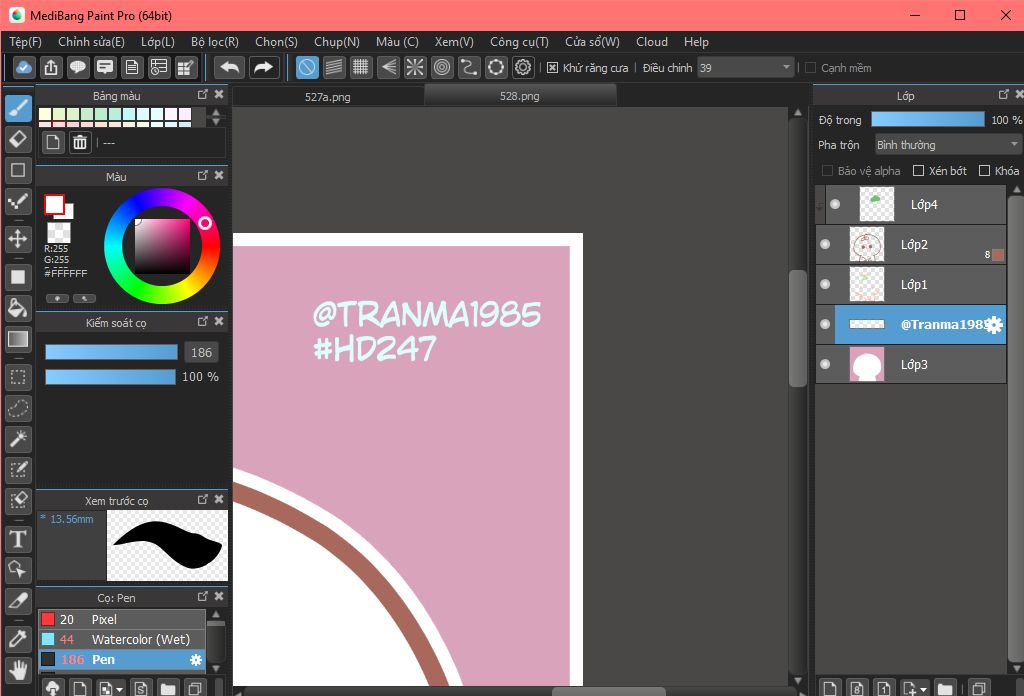Switch to the 527a.png tab
This screenshot has width=1024, height=696.
(328, 97)
